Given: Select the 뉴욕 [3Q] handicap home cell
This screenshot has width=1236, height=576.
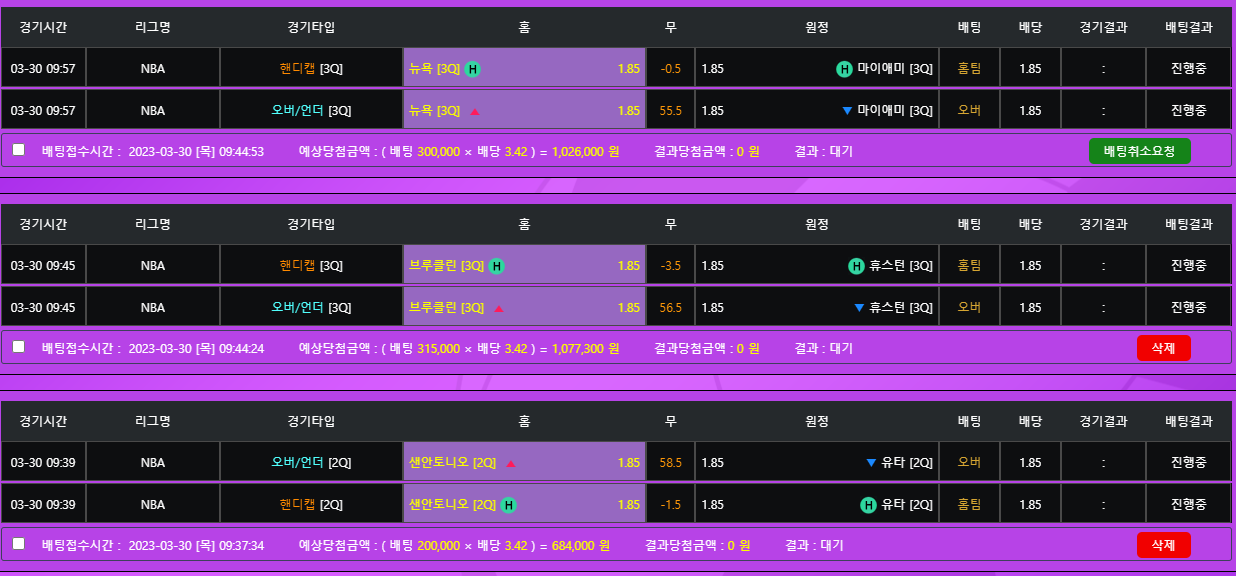Looking at the screenshot, I should [x=524, y=69].
